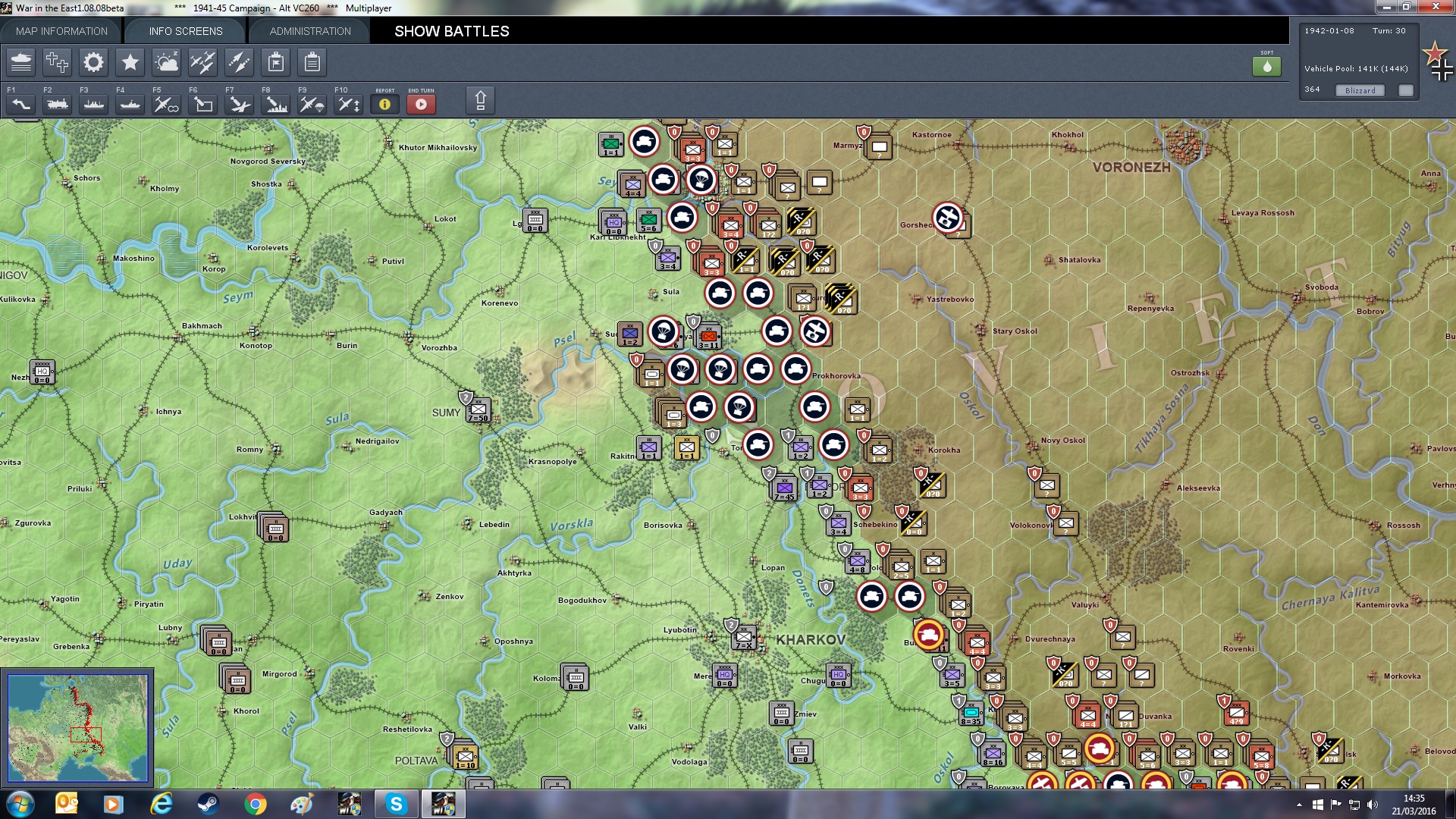Select the HQ counter near Nezhin
The width and height of the screenshot is (1456, 819).
[42, 372]
